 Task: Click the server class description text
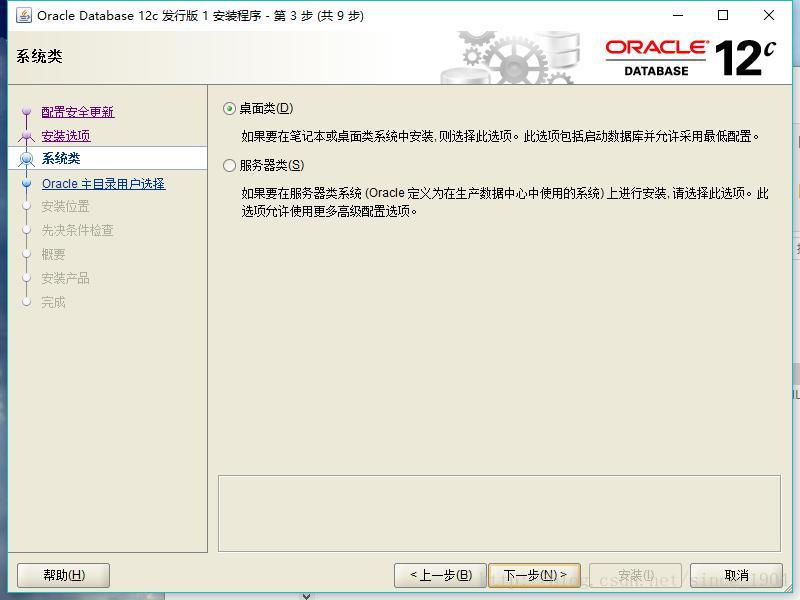click(505, 202)
